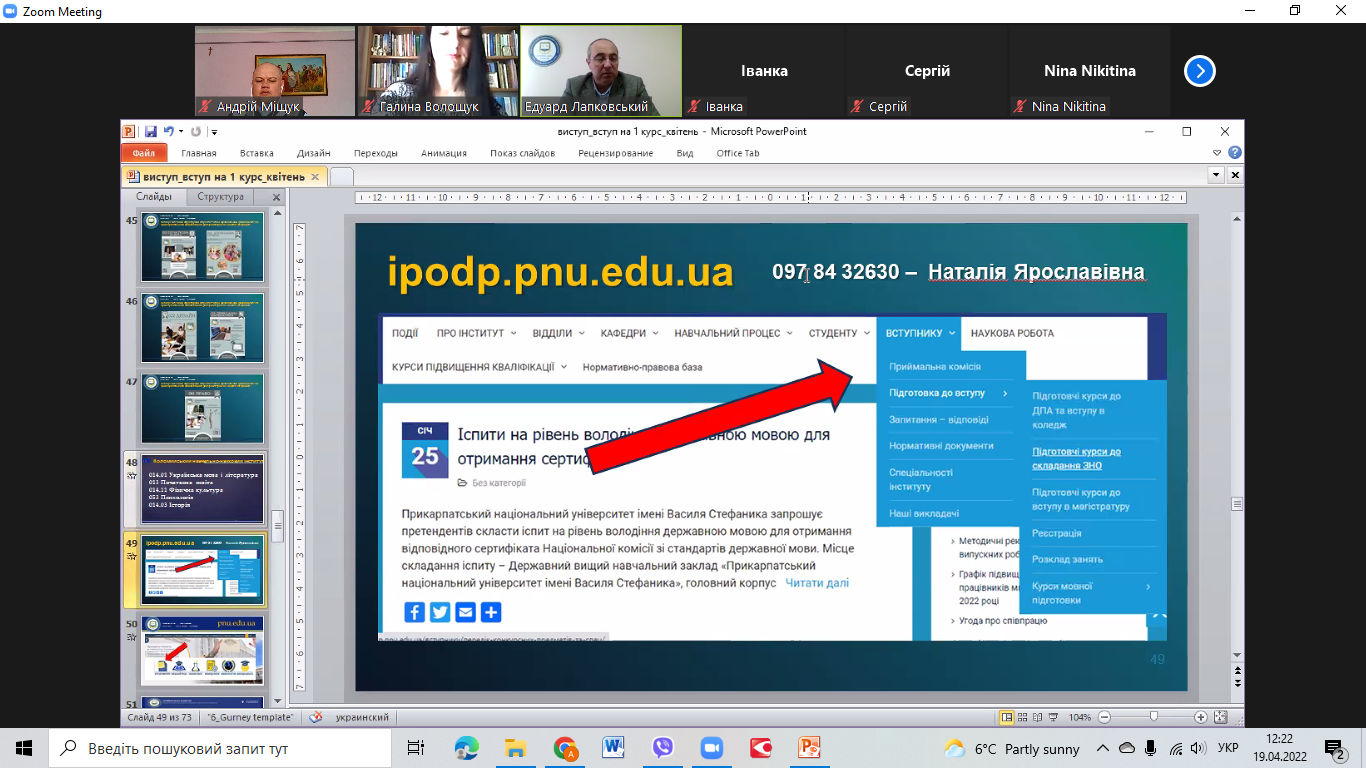
Task: Select slide 48 thumbnail
Action: click(x=203, y=489)
